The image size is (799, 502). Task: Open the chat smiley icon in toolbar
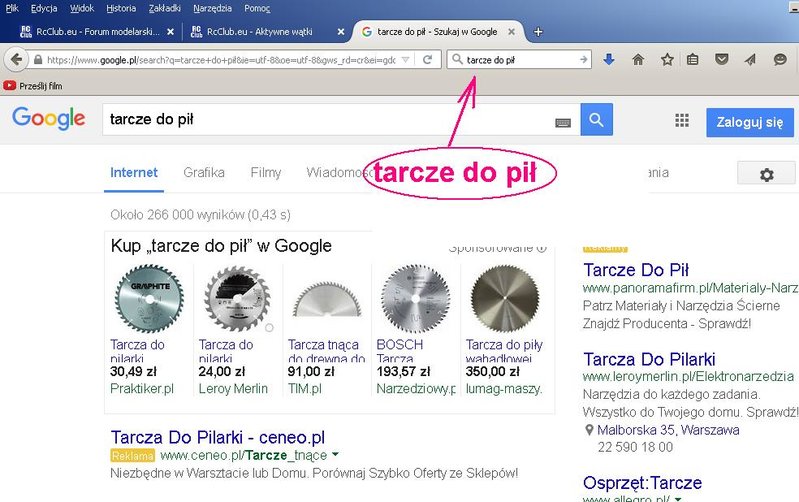(780, 60)
